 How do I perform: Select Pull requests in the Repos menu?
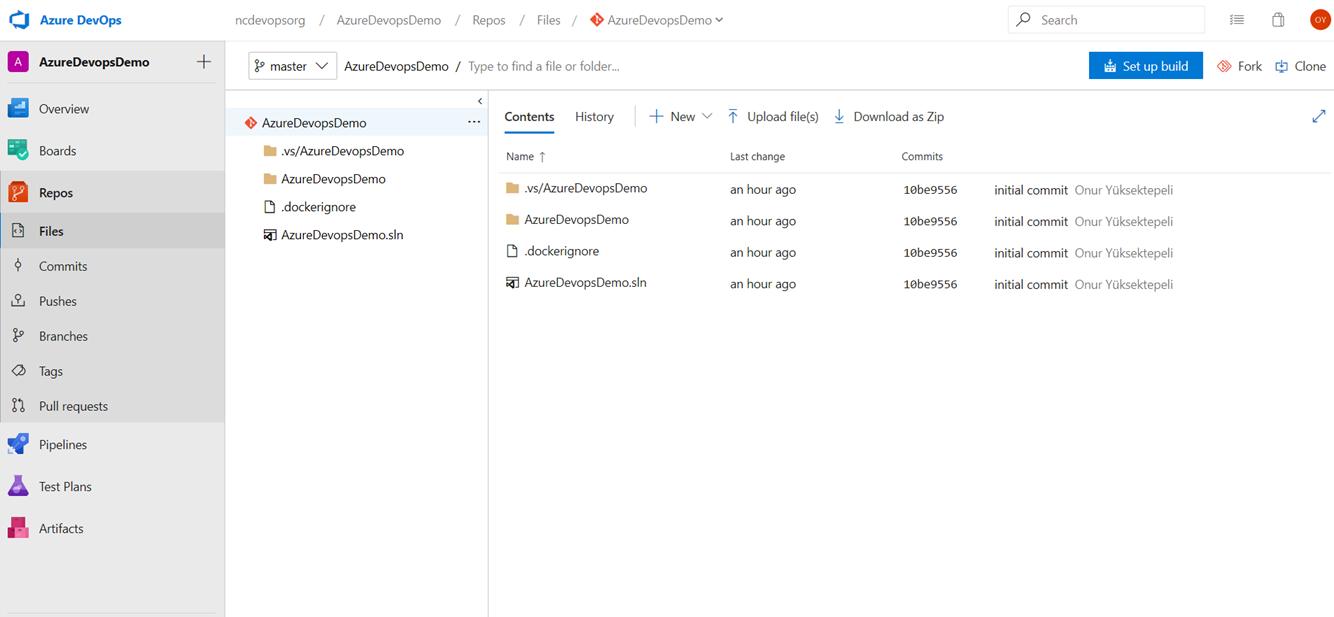coord(73,406)
